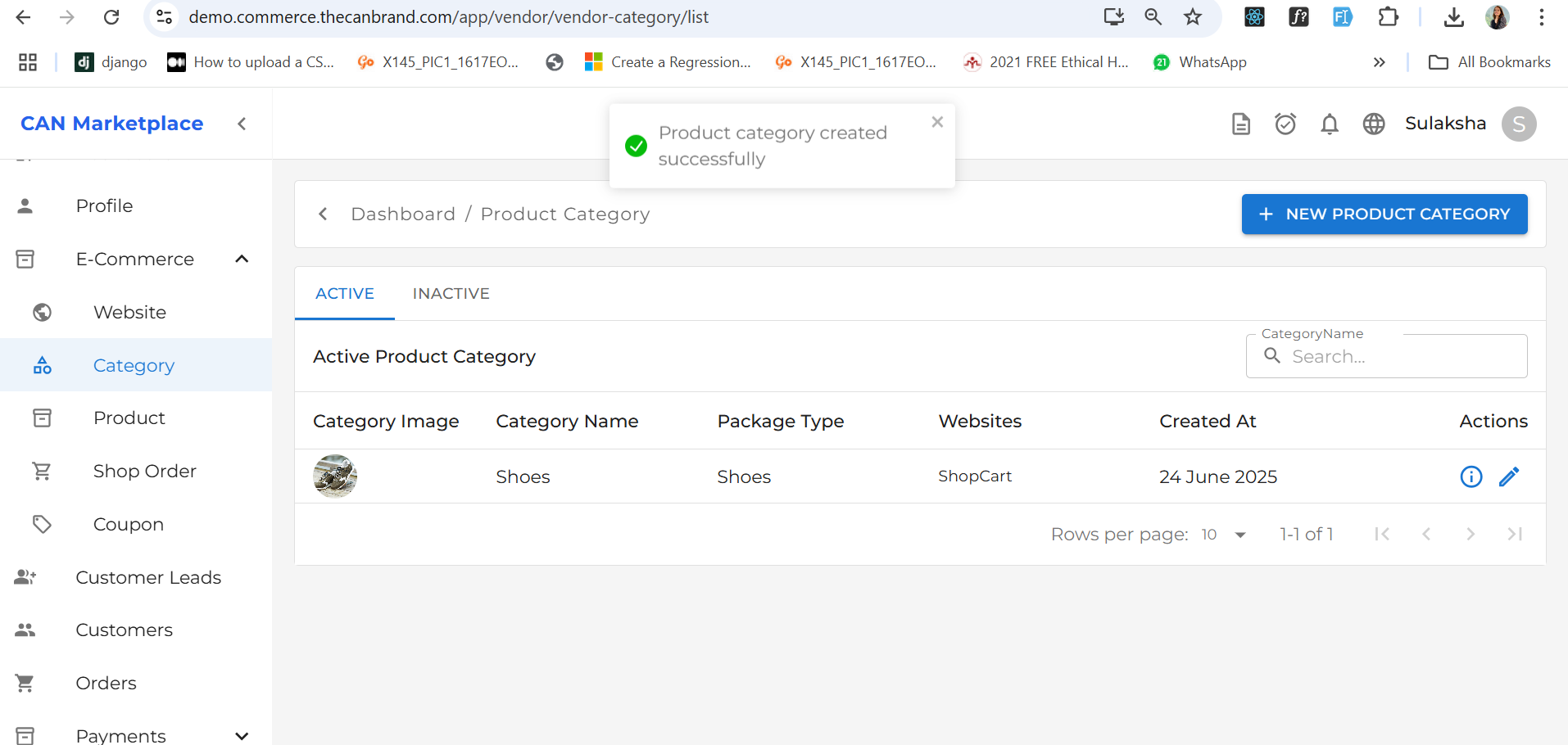Viewport: 1568px width, 745px height.
Task: Click the browser forward arrow
Action: [67, 17]
